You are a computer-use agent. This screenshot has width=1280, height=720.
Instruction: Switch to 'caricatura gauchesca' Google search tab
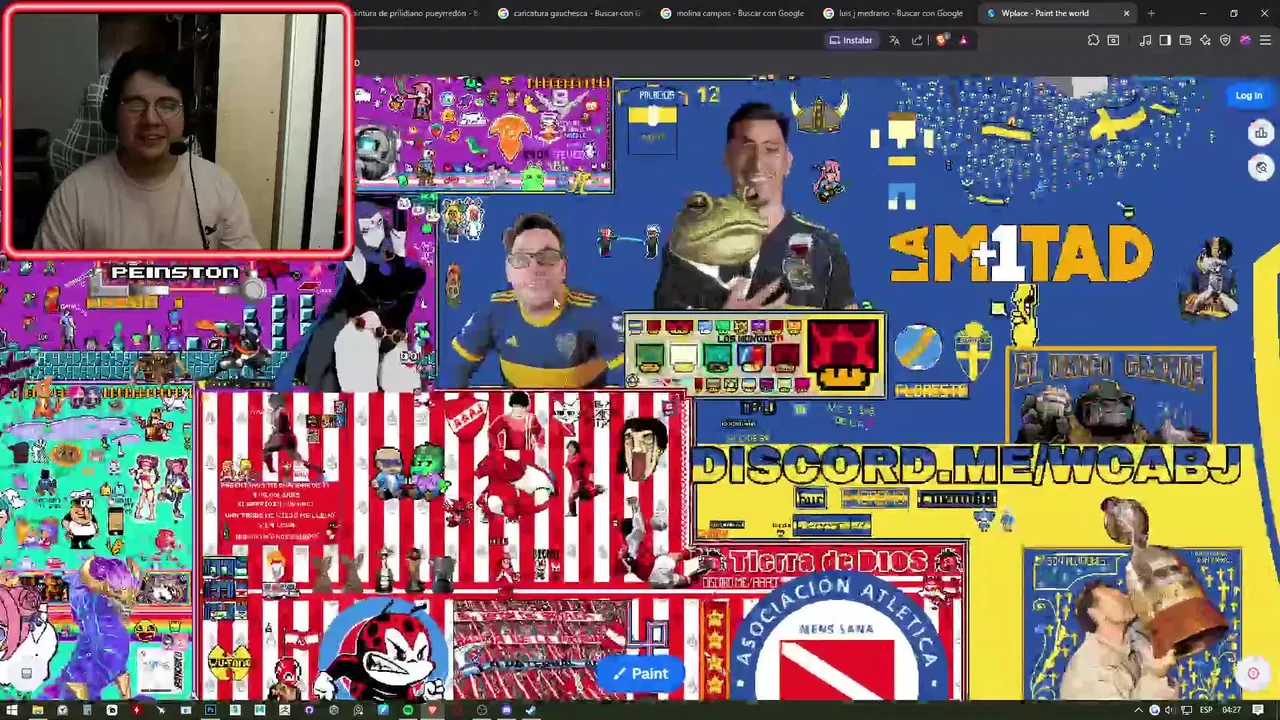click(570, 13)
